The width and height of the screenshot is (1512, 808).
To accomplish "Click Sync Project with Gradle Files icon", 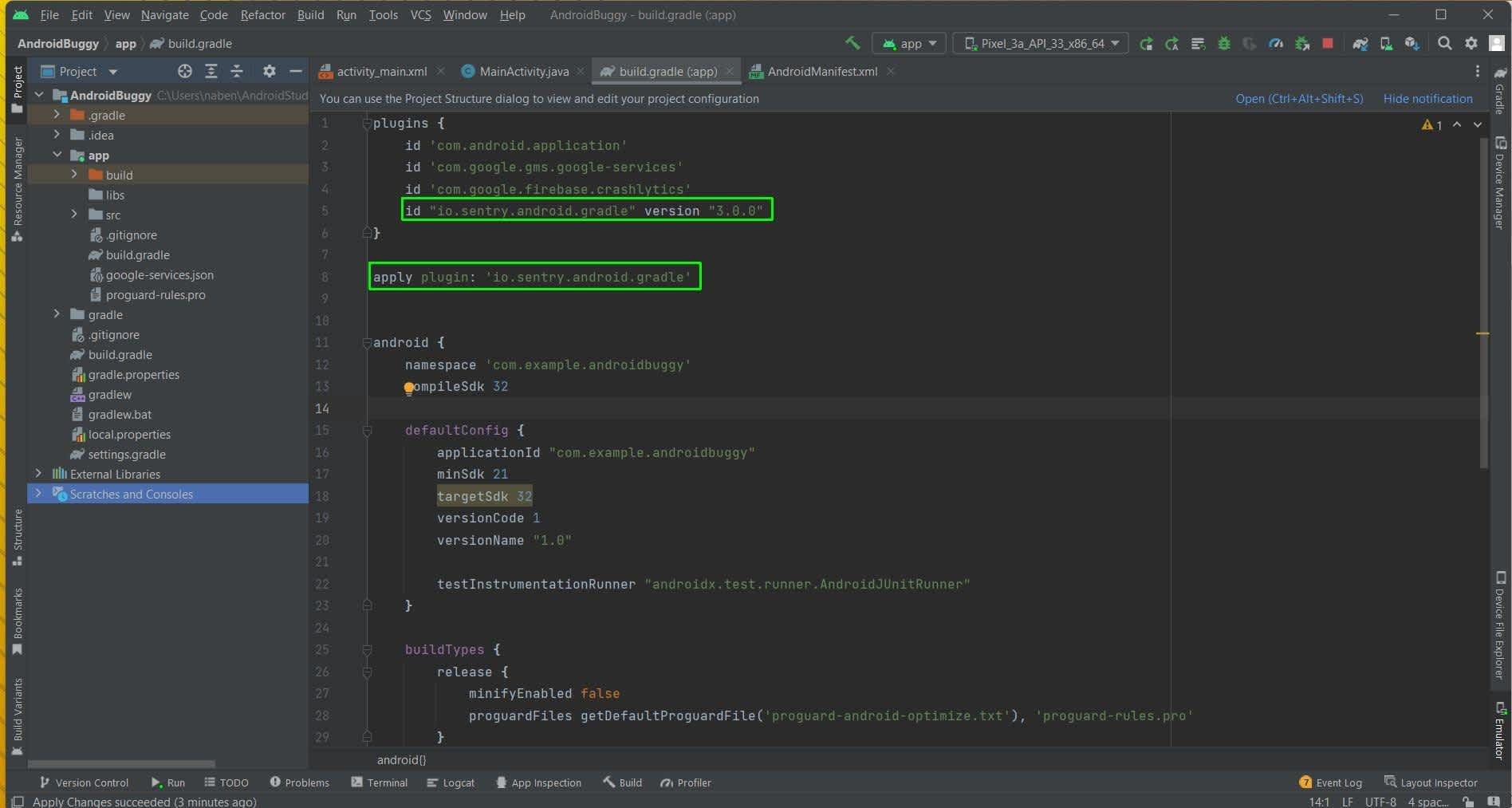I will pyautogui.click(x=1360, y=43).
